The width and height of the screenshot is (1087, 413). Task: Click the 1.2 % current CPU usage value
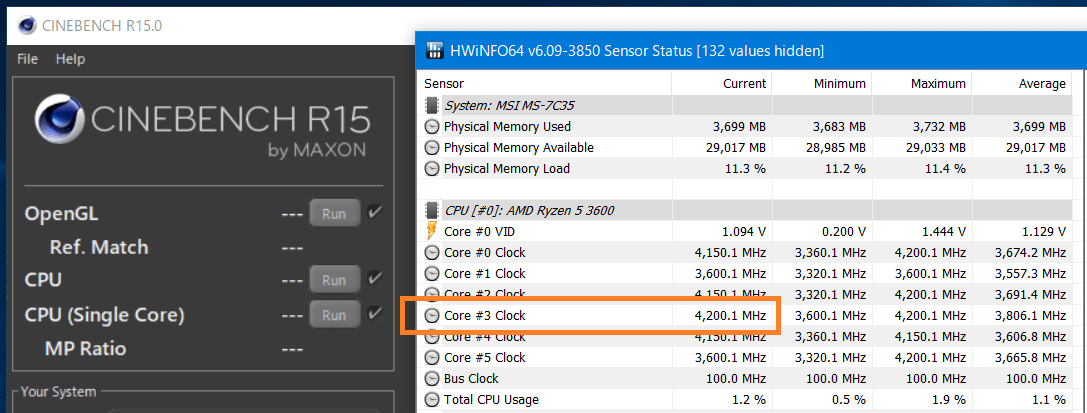pyautogui.click(x=750, y=399)
